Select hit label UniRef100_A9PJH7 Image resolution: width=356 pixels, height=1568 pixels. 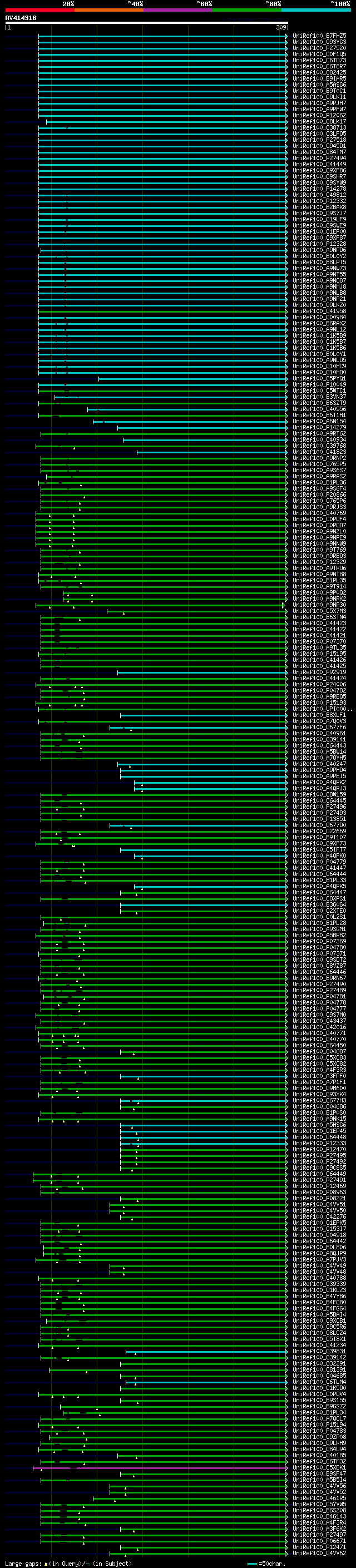[319, 103]
